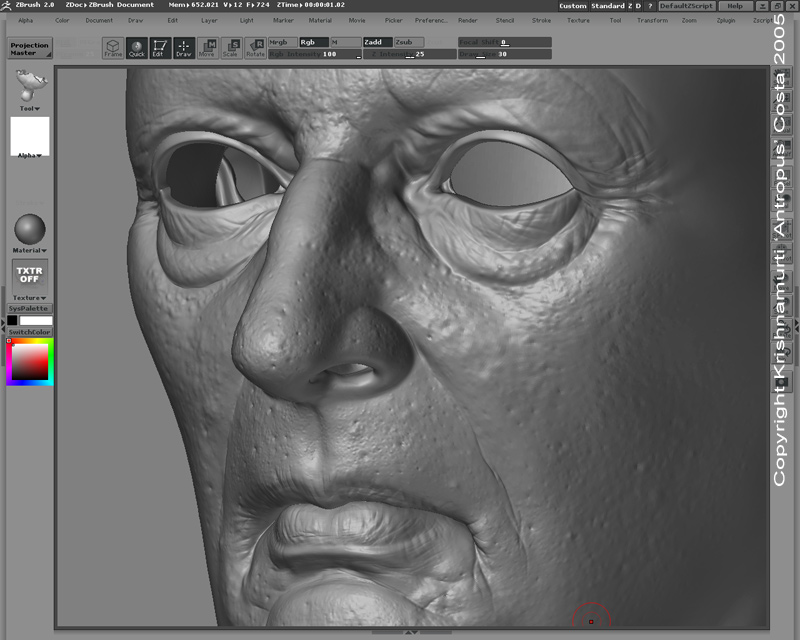800x640 pixels.
Task: Adjust the Focal Shift slider
Action: click(505, 42)
